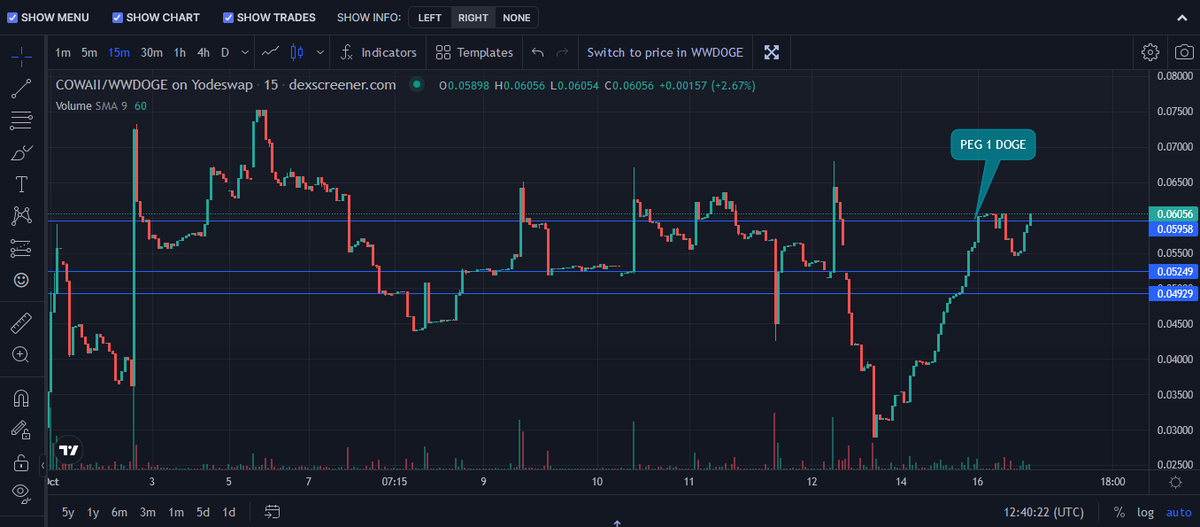This screenshot has width=1200, height=527.
Task: Open the chart patterns tool
Action: tap(21, 216)
